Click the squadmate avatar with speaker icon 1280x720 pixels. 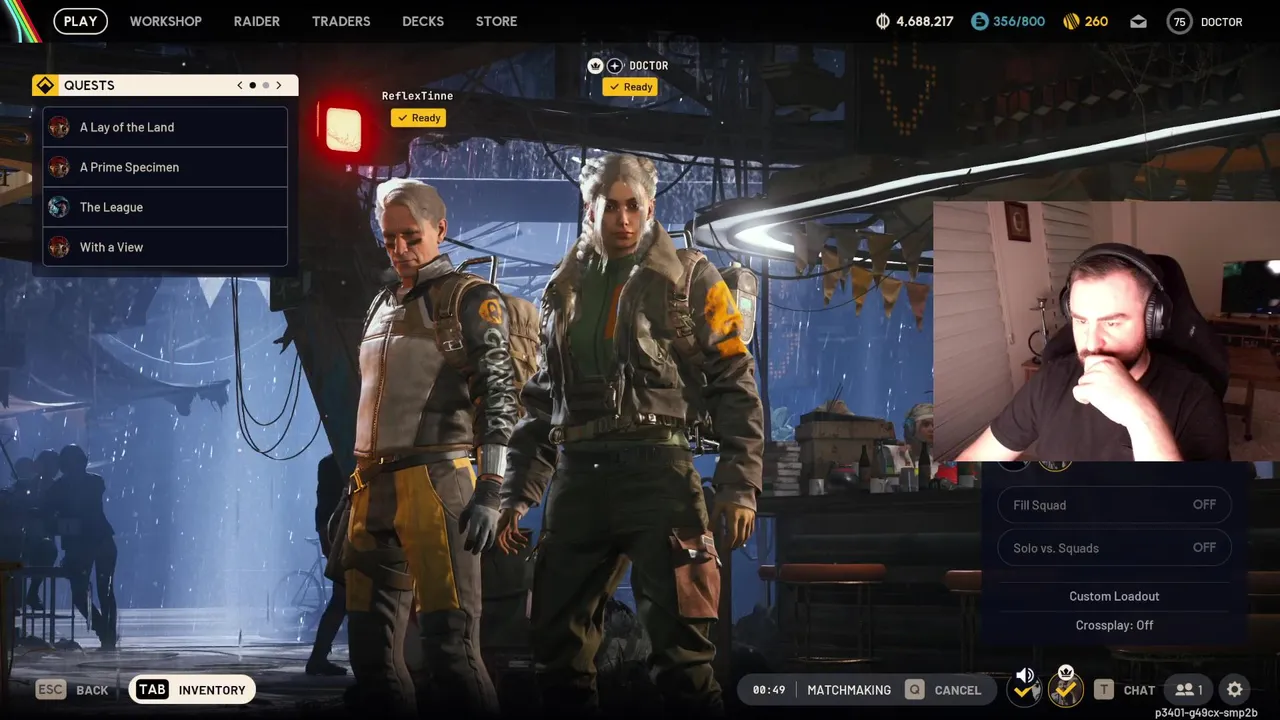pyautogui.click(x=1025, y=687)
